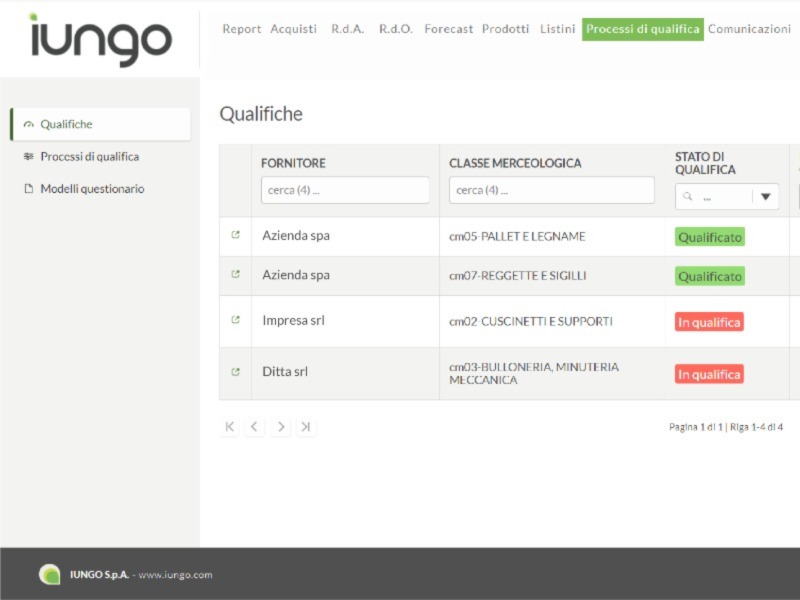Click the Qualificato badge for cm05-PALLET E LEGNAME
The image size is (800, 600).
(710, 237)
